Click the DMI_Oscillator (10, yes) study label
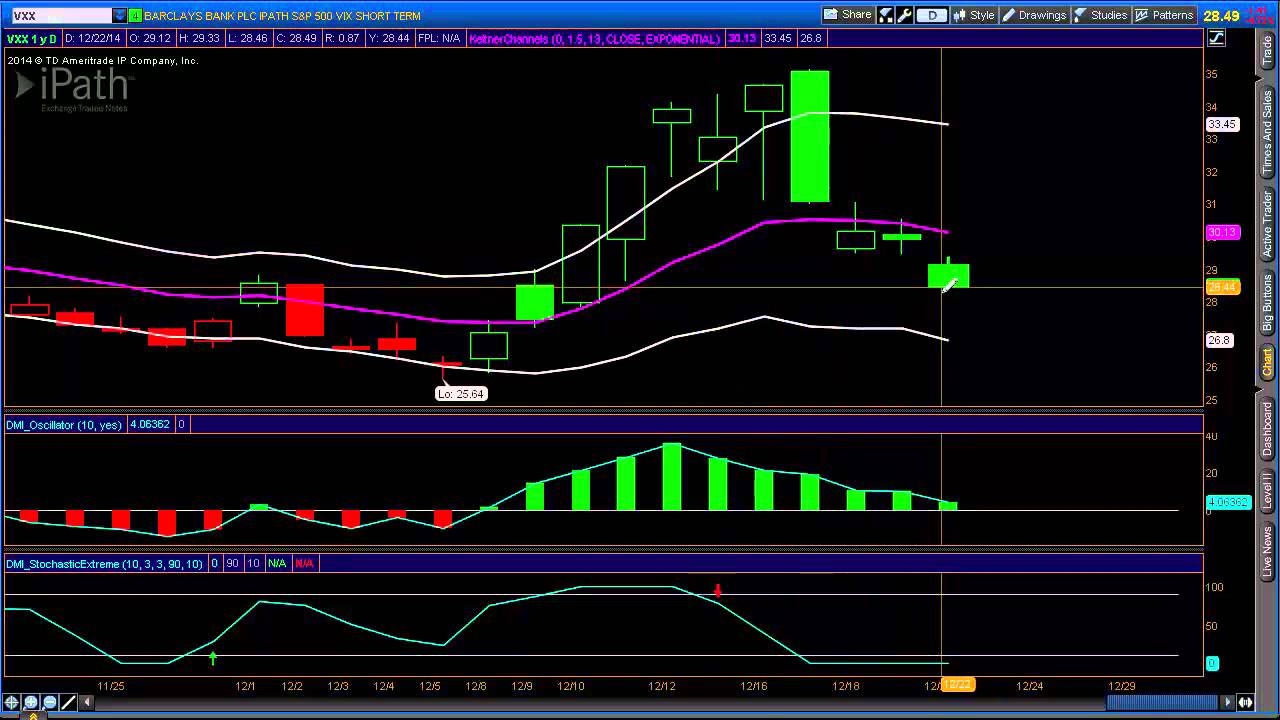Viewport: 1280px width, 720px height. click(x=64, y=425)
